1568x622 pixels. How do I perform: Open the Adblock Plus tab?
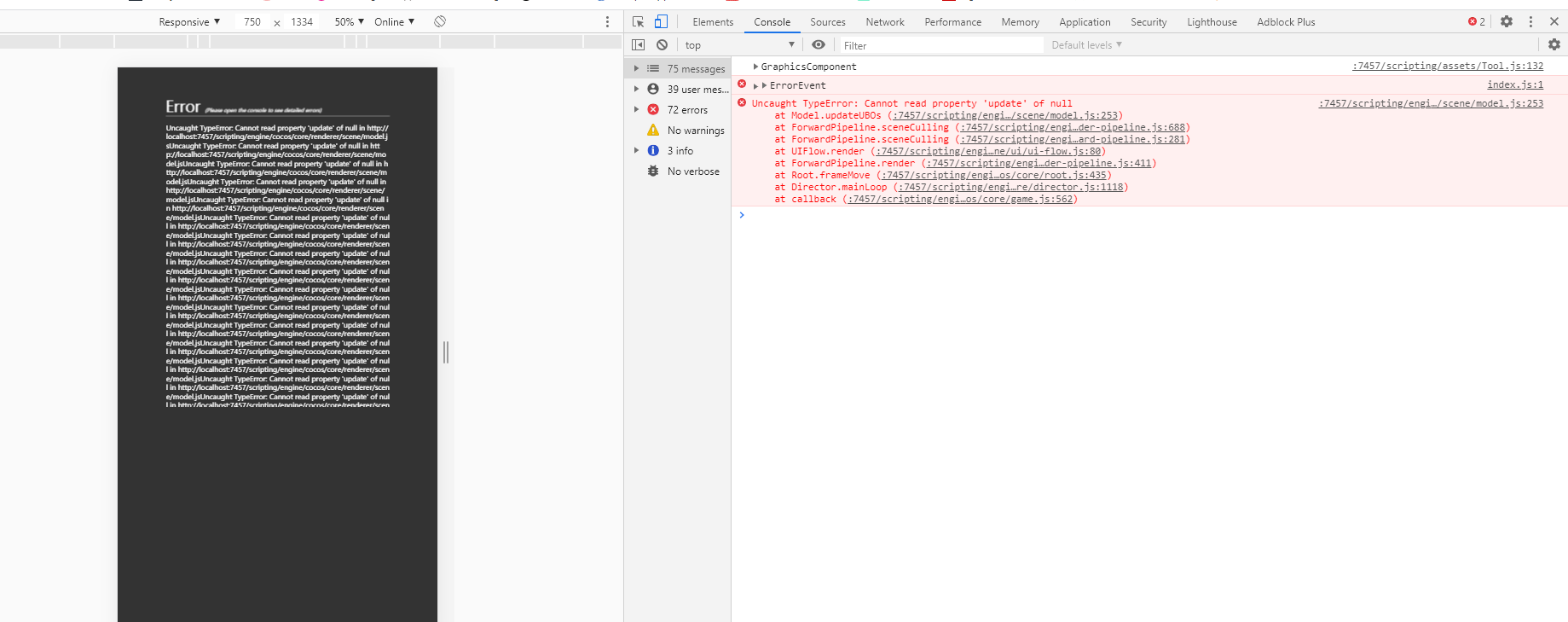tap(1286, 22)
